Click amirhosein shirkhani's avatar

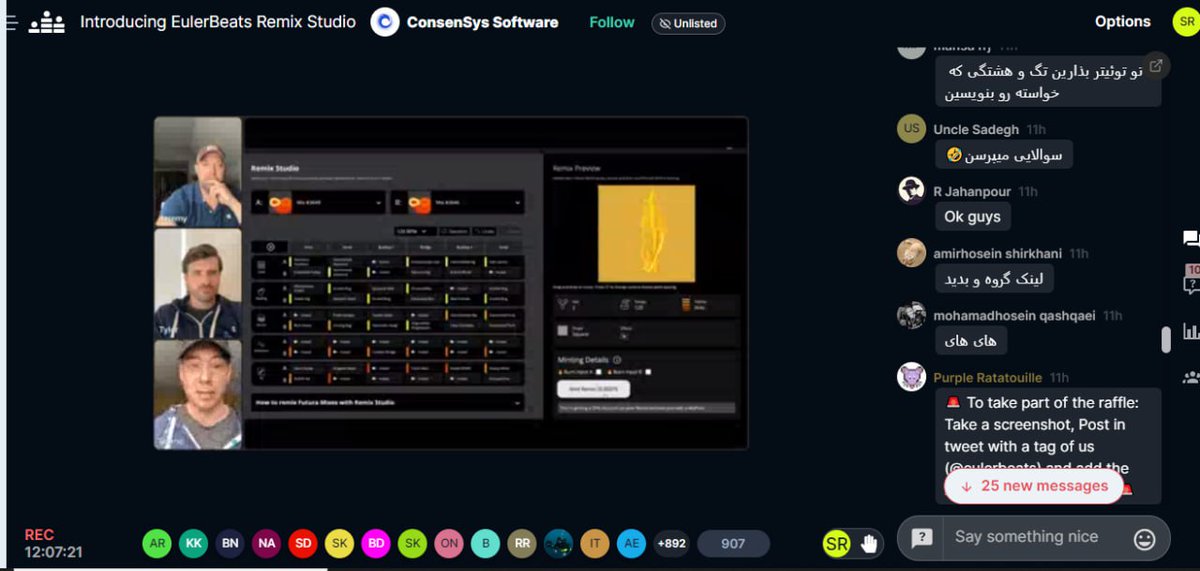click(911, 253)
